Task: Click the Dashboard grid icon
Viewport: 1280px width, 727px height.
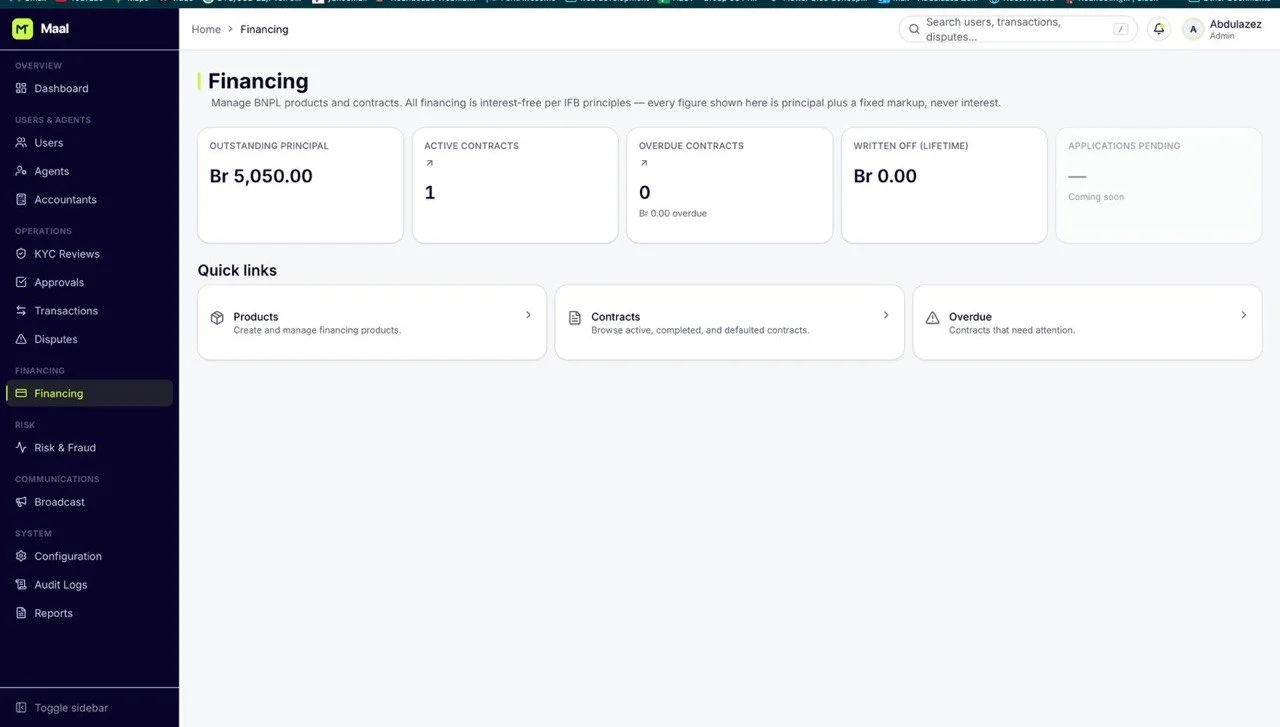Action: click(21, 88)
